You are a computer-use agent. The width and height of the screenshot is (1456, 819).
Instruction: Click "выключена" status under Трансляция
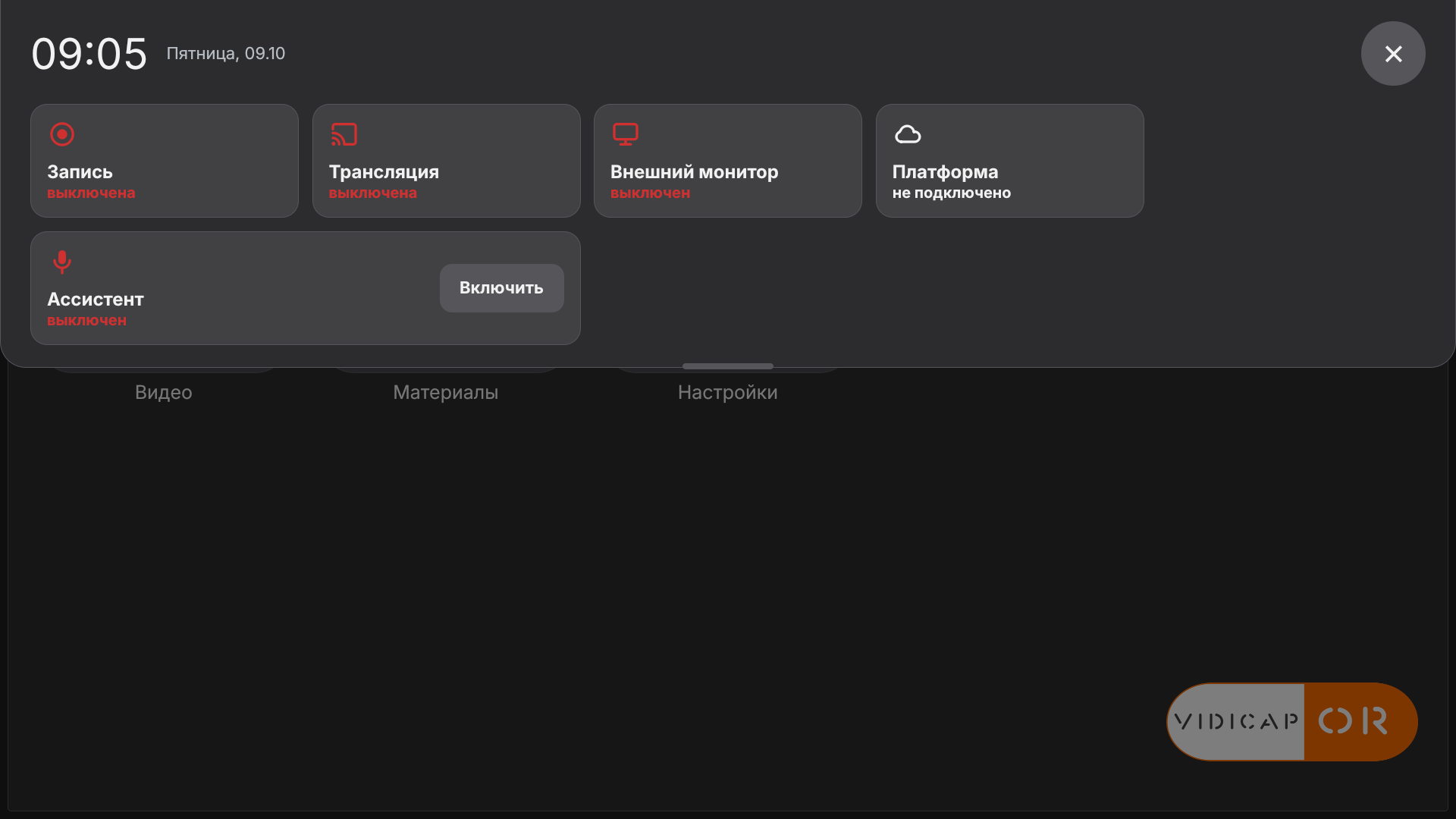(x=373, y=193)
